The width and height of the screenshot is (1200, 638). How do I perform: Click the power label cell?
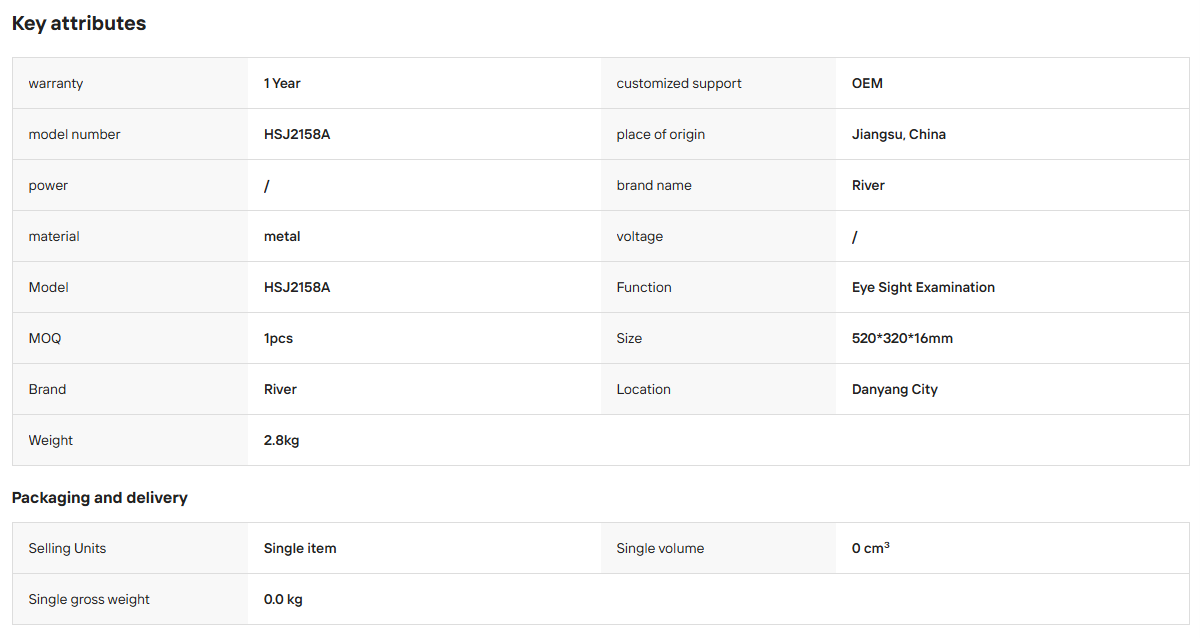point(130,185)
